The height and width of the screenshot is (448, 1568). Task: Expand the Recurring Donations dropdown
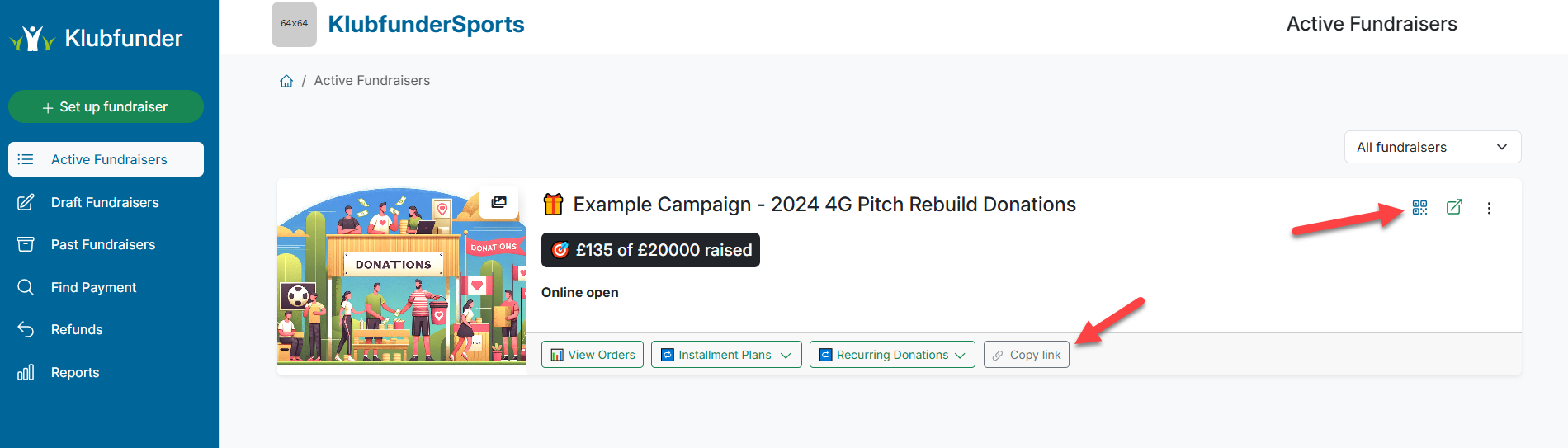point(891,355)
